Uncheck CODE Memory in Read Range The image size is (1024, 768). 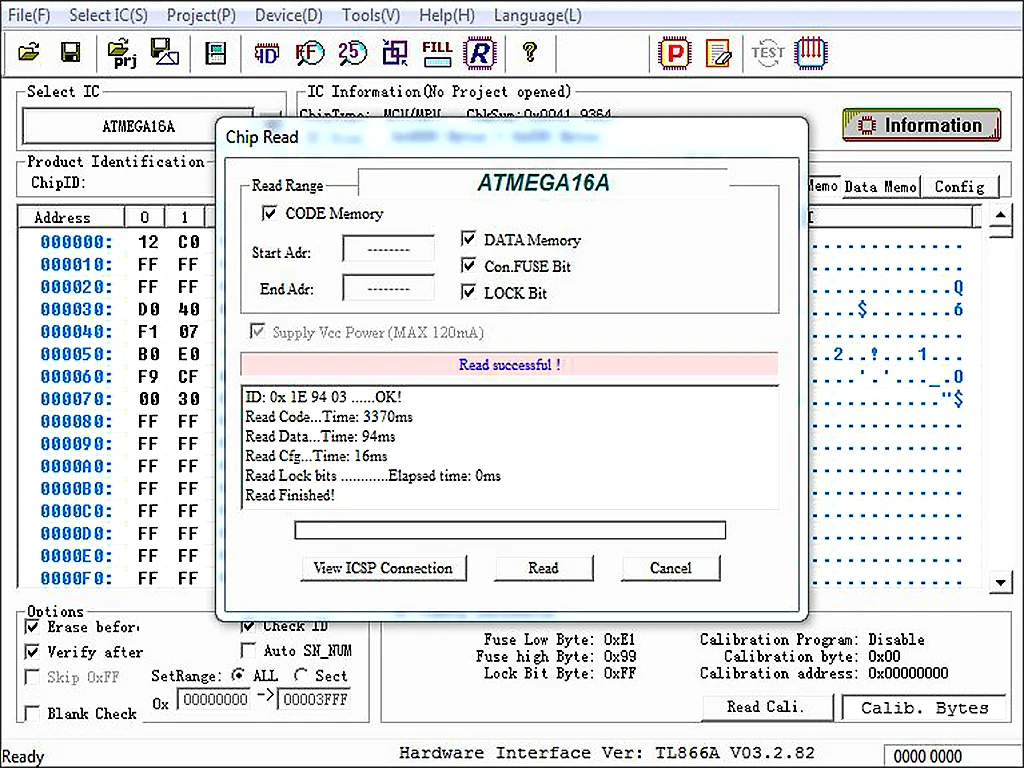pos(269,213)
